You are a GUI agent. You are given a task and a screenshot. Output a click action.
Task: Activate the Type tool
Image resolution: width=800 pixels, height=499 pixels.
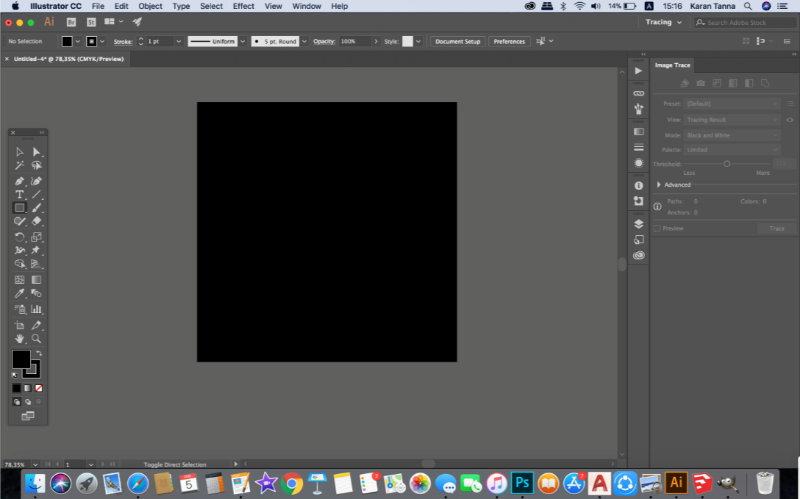pyautogui.click(x=19, y=194)
